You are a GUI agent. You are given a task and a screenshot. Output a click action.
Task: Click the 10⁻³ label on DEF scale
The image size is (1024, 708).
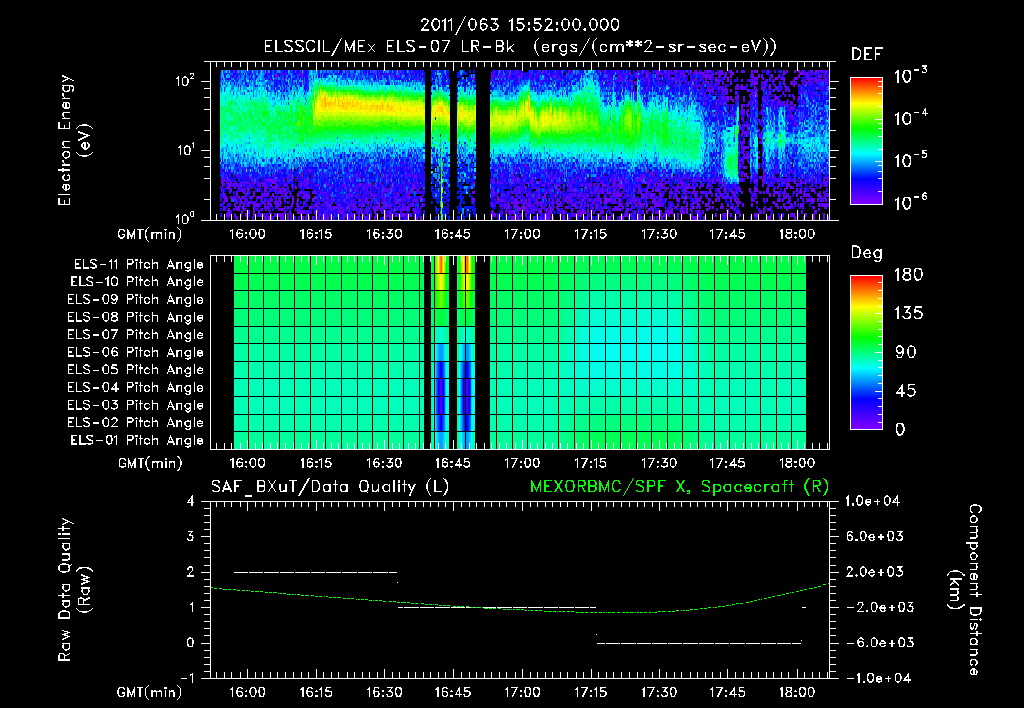pos(910,76)
